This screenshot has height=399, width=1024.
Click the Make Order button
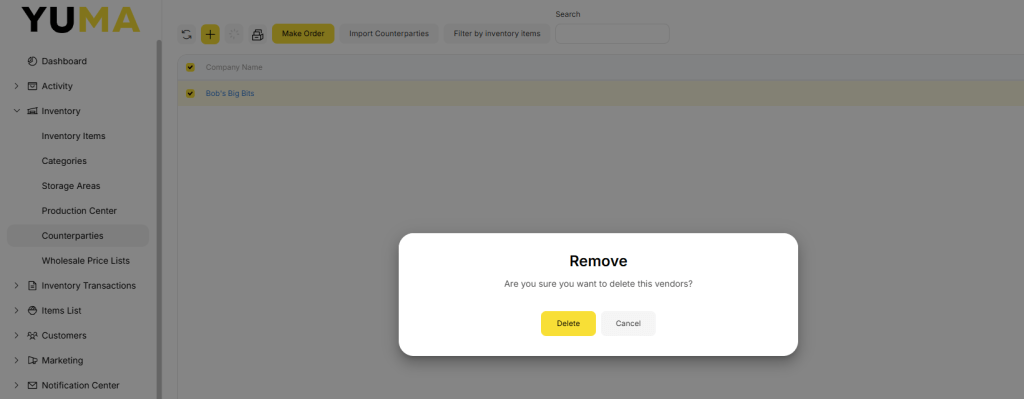pyautogui.click(x=303, y=34)
